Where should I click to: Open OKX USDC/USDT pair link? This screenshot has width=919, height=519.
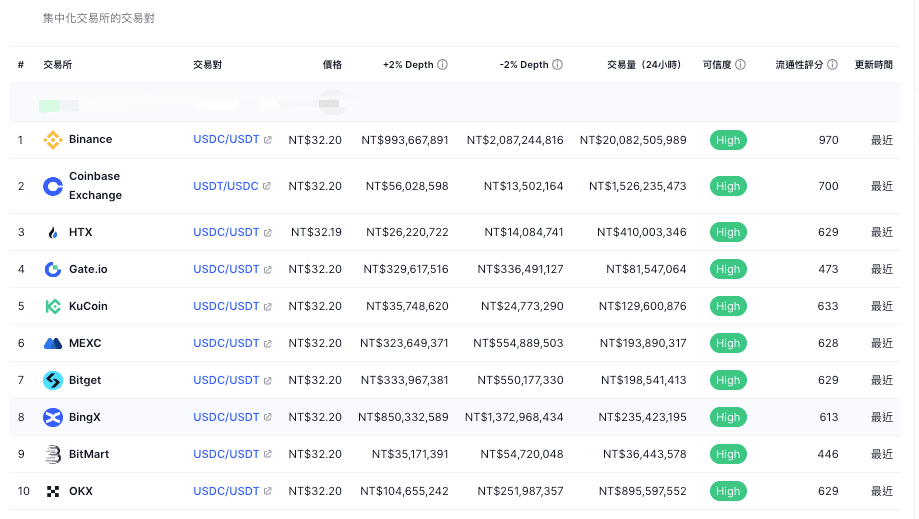226,490
